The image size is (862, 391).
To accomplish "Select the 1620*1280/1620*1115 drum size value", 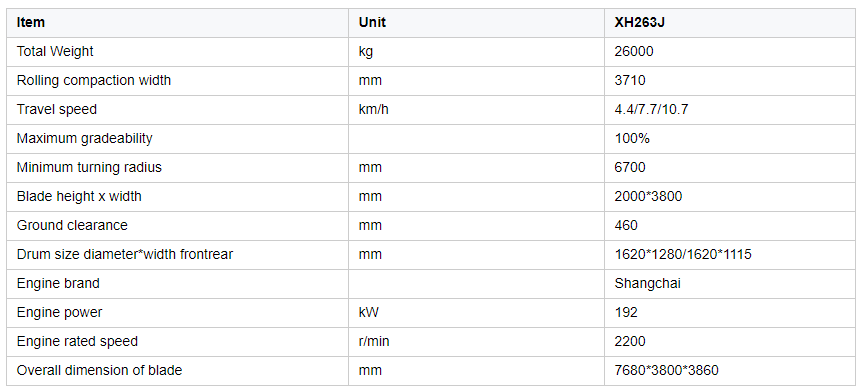I will click(683, 255).
